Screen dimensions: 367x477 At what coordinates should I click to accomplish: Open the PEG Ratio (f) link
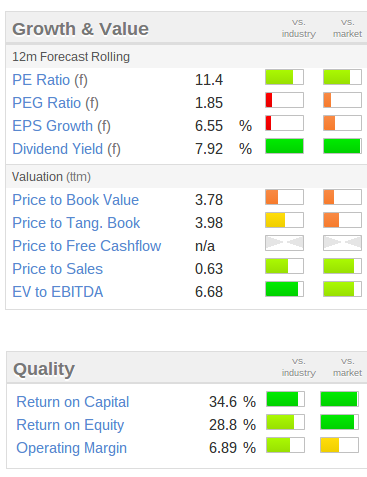55,103
